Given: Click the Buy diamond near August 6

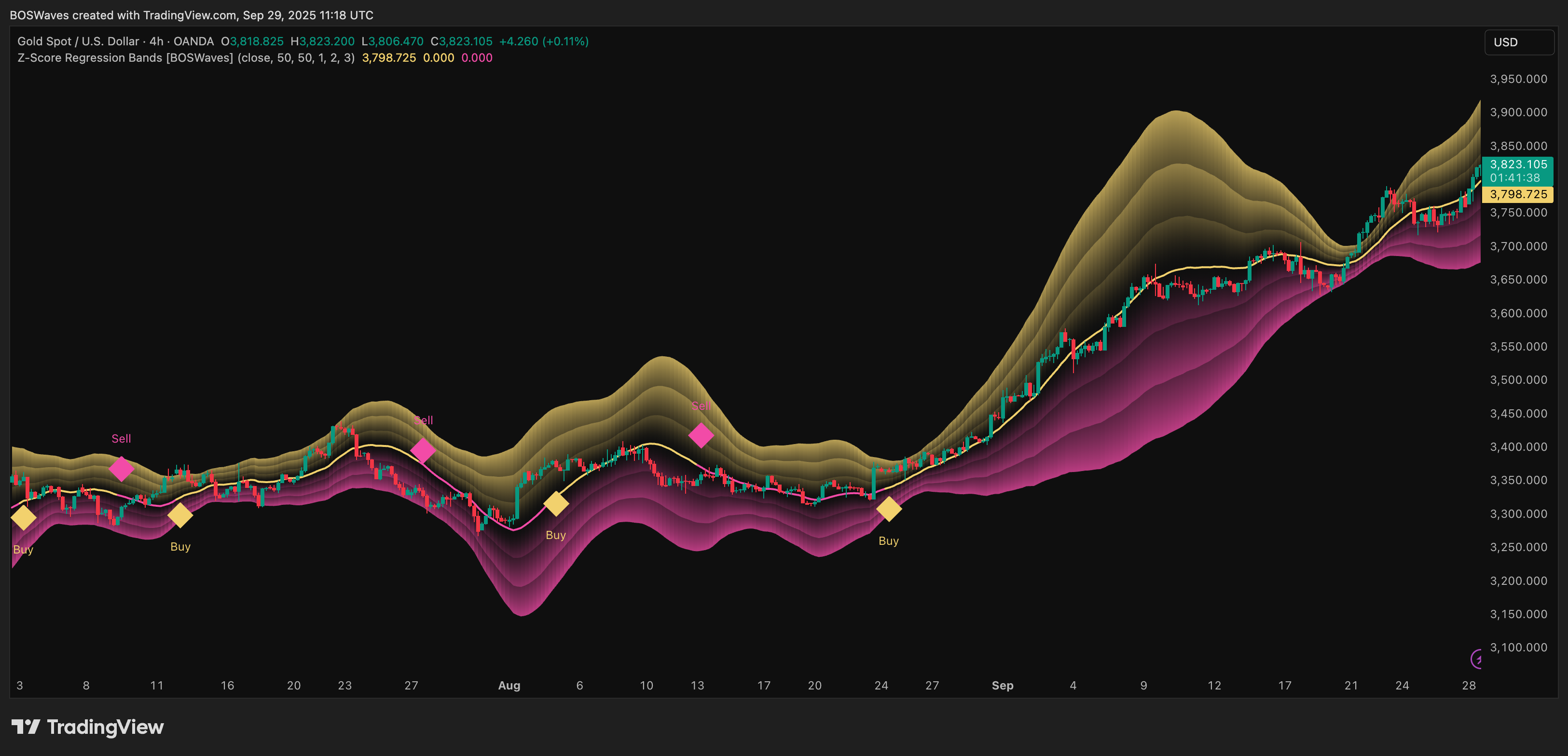Looking at the screenshot, I should click(x=556, y=503).
